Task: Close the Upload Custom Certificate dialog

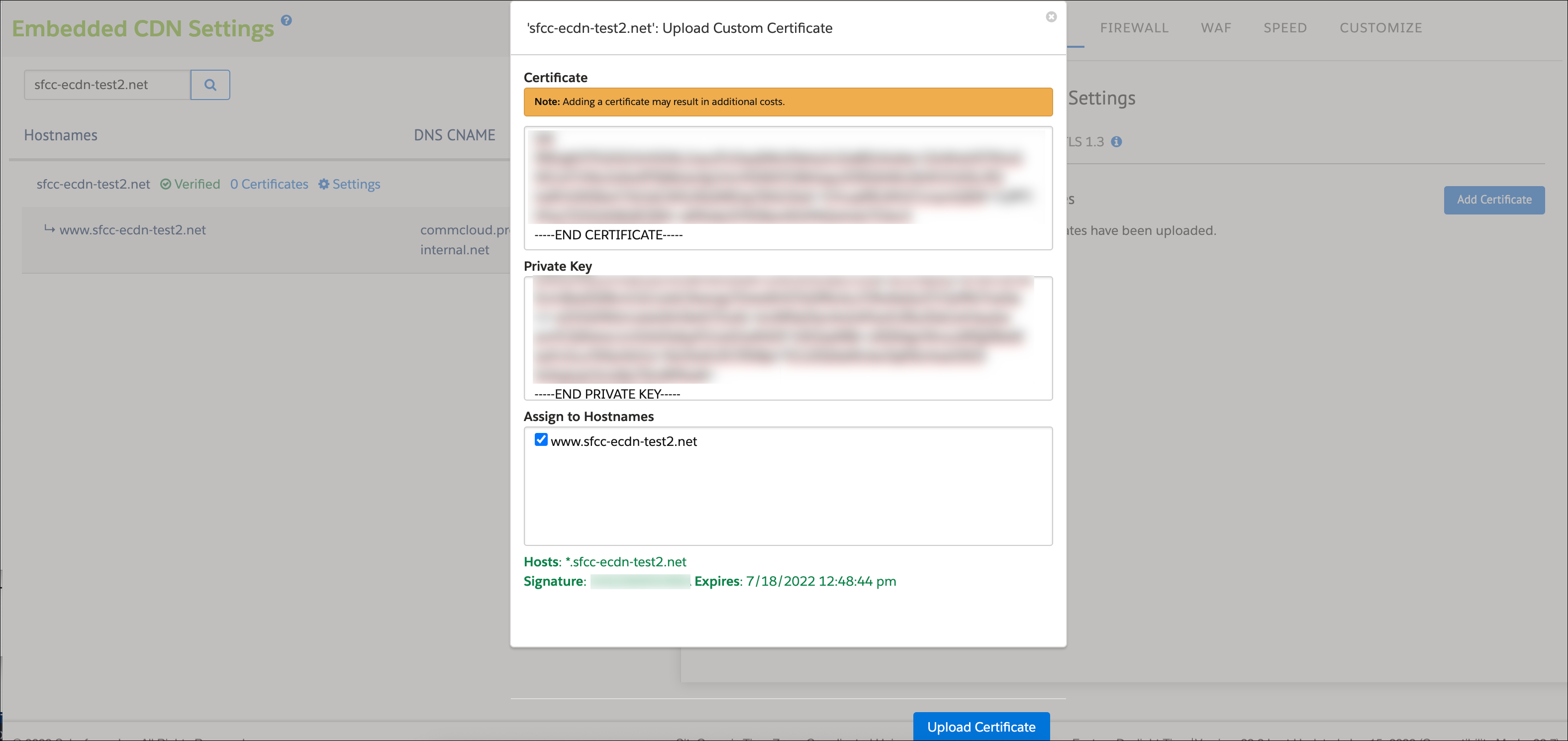Action: coord(1051,17)
